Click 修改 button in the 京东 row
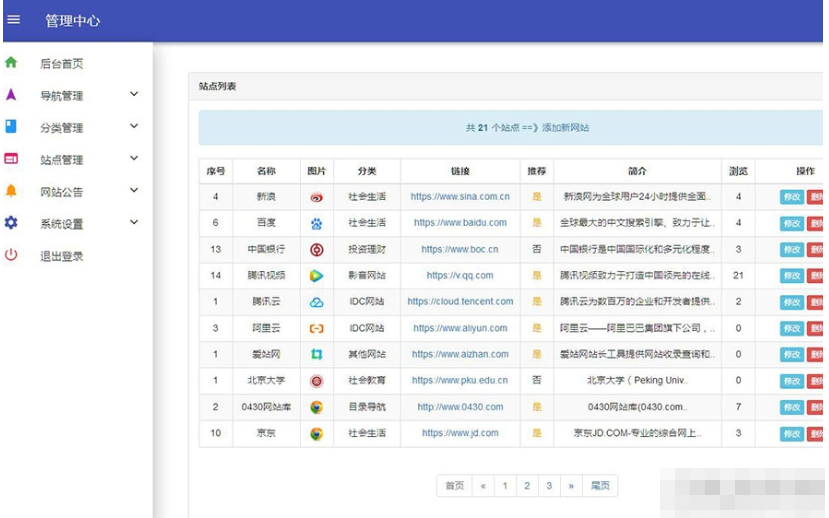This screenshot has width=829, height=518. coord(792,434)
